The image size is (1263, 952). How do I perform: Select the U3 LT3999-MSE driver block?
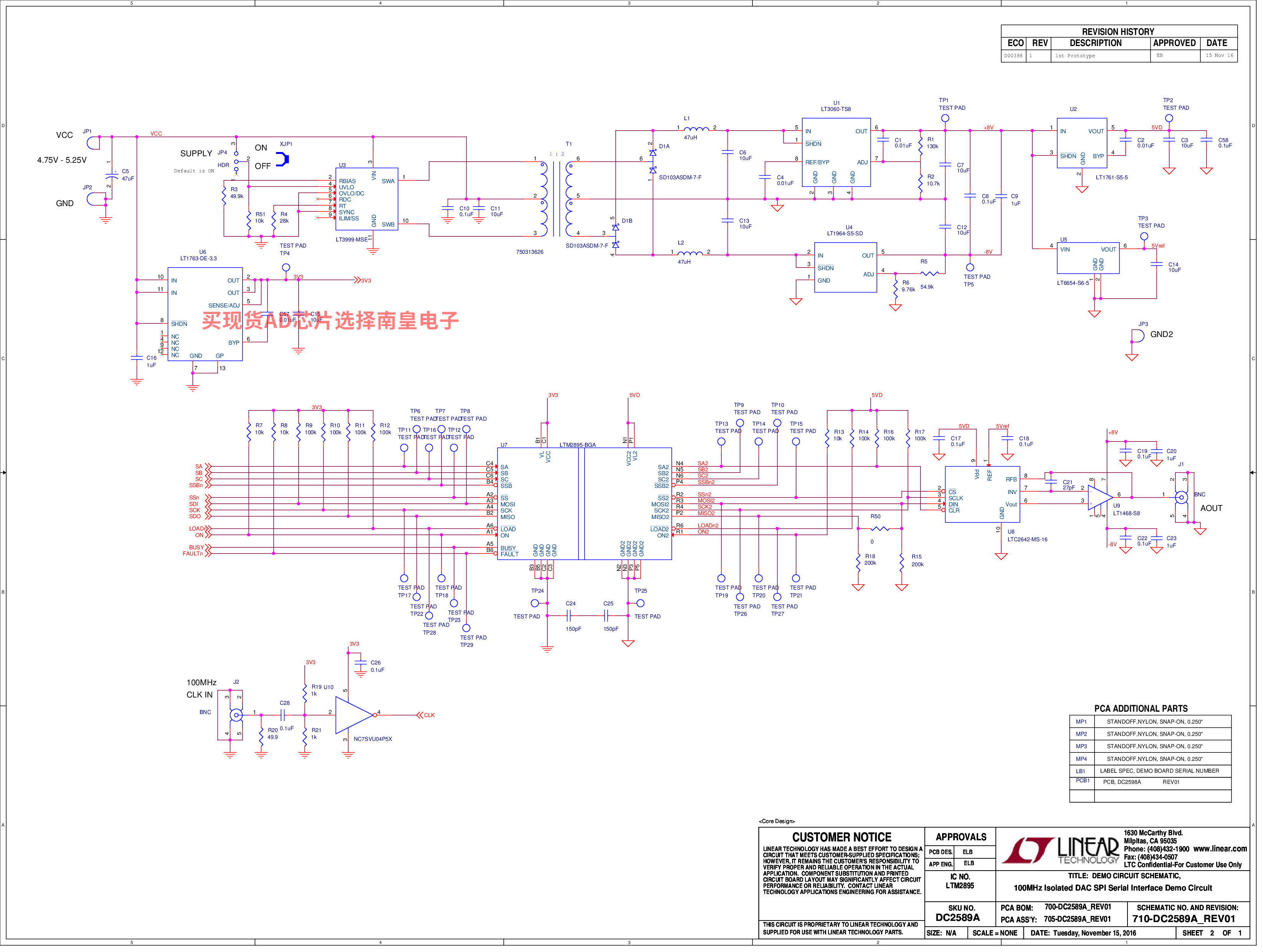point(369,200)
